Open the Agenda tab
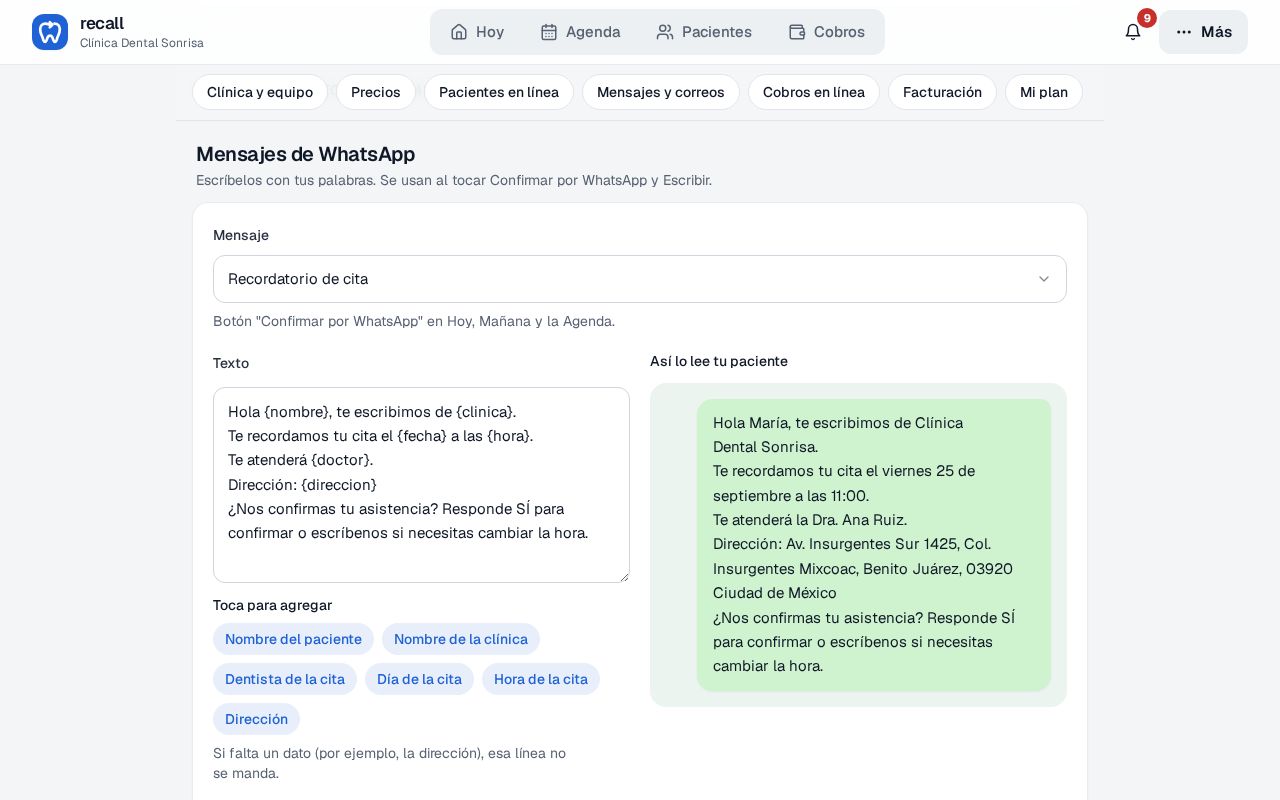The height and width of the screenshot is (800, 1280). 580,32
